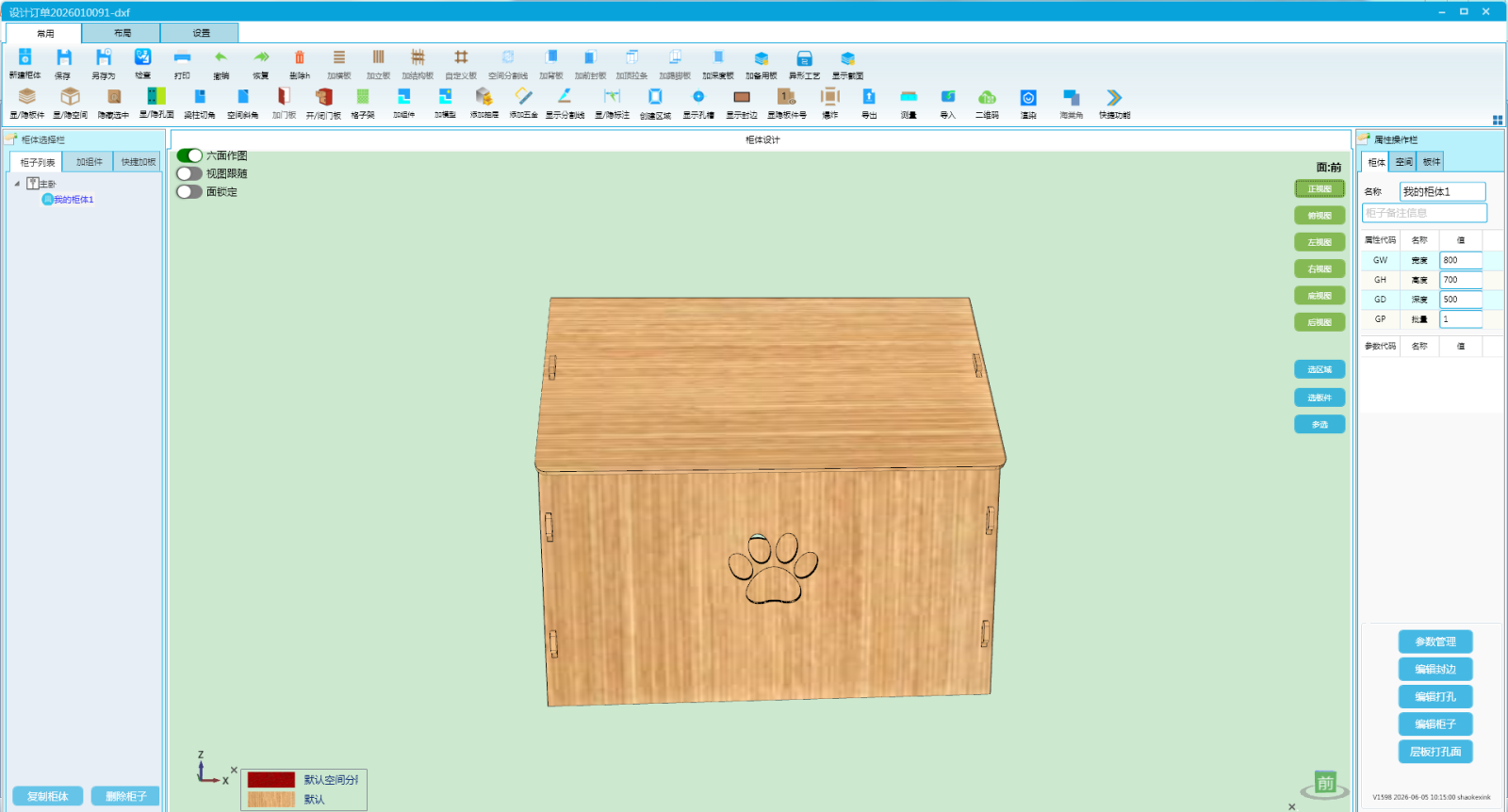Switch to the 布局 ribbon tab
1508x812 pixels.
point(122,33)
